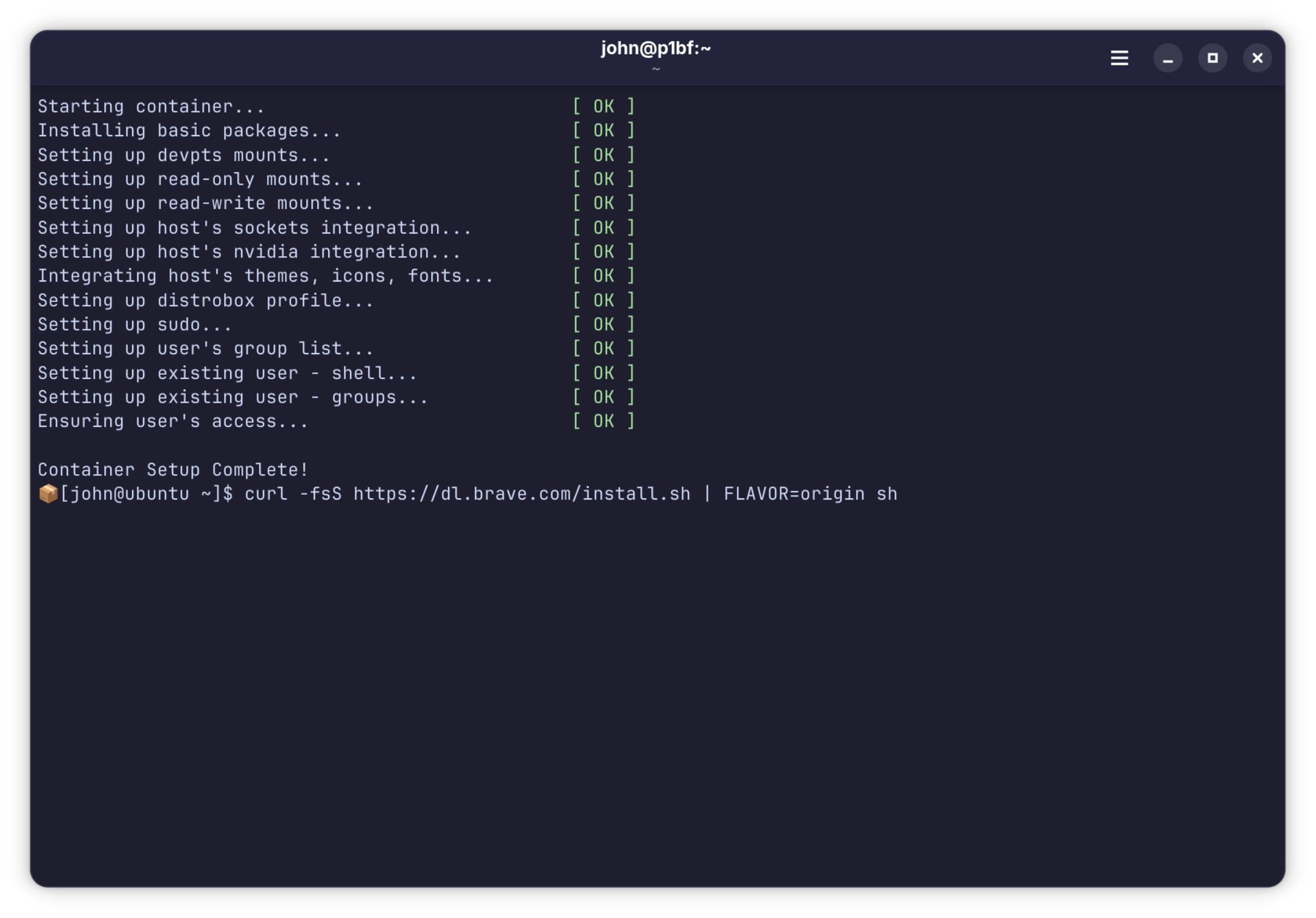
Task: Click the [john@ubuntu ~]$ prompt
Action: click(x=146, y=494)
